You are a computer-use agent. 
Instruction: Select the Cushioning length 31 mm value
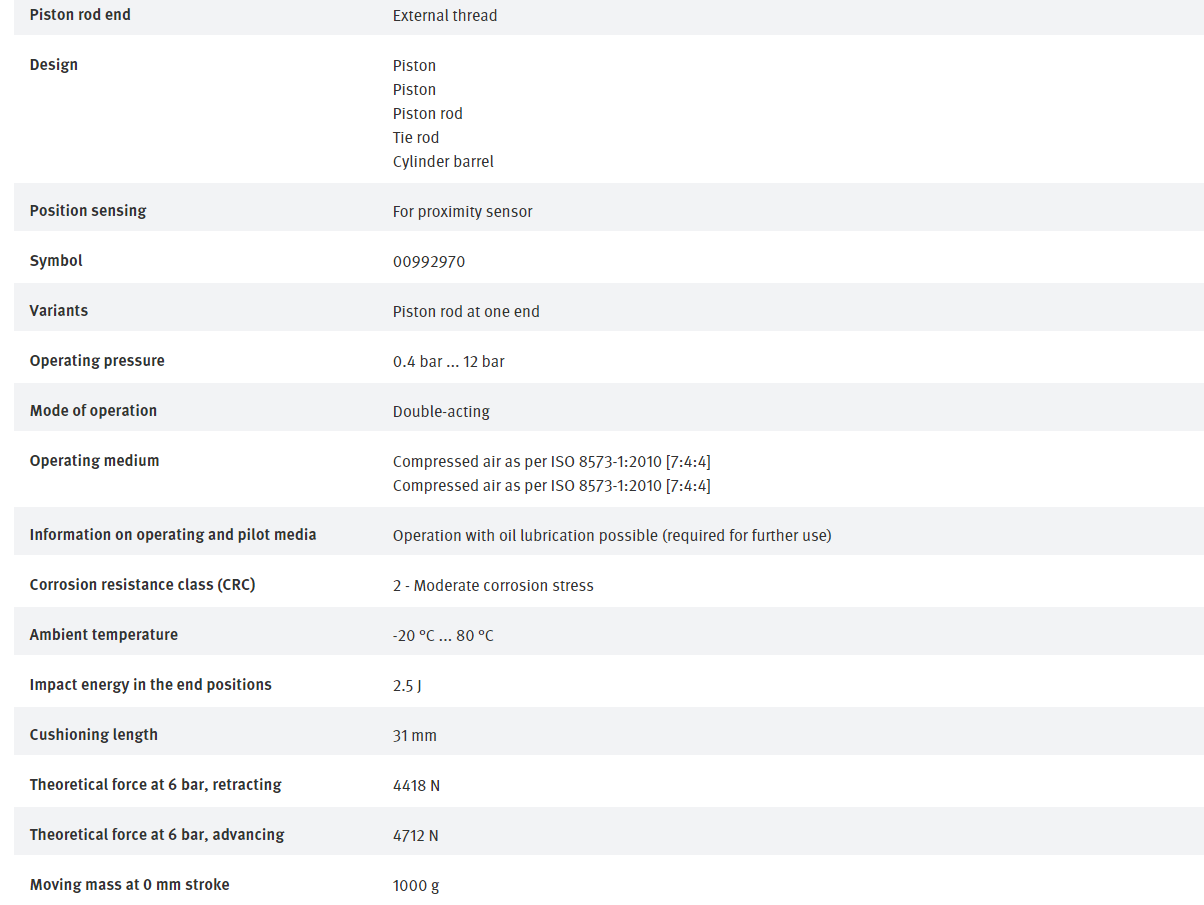[415, 736]
